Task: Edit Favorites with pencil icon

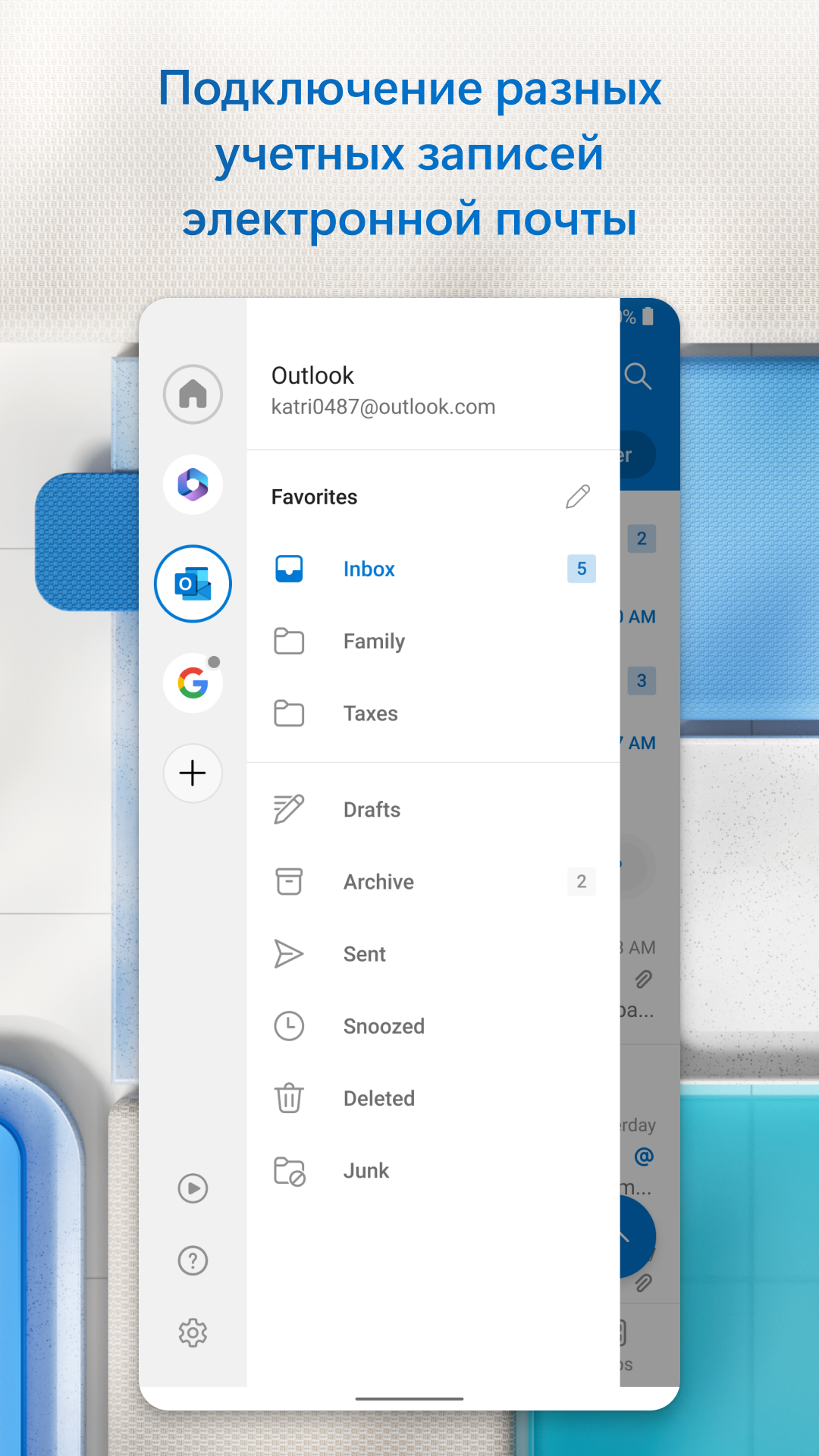Action: [x=578, y=497]
